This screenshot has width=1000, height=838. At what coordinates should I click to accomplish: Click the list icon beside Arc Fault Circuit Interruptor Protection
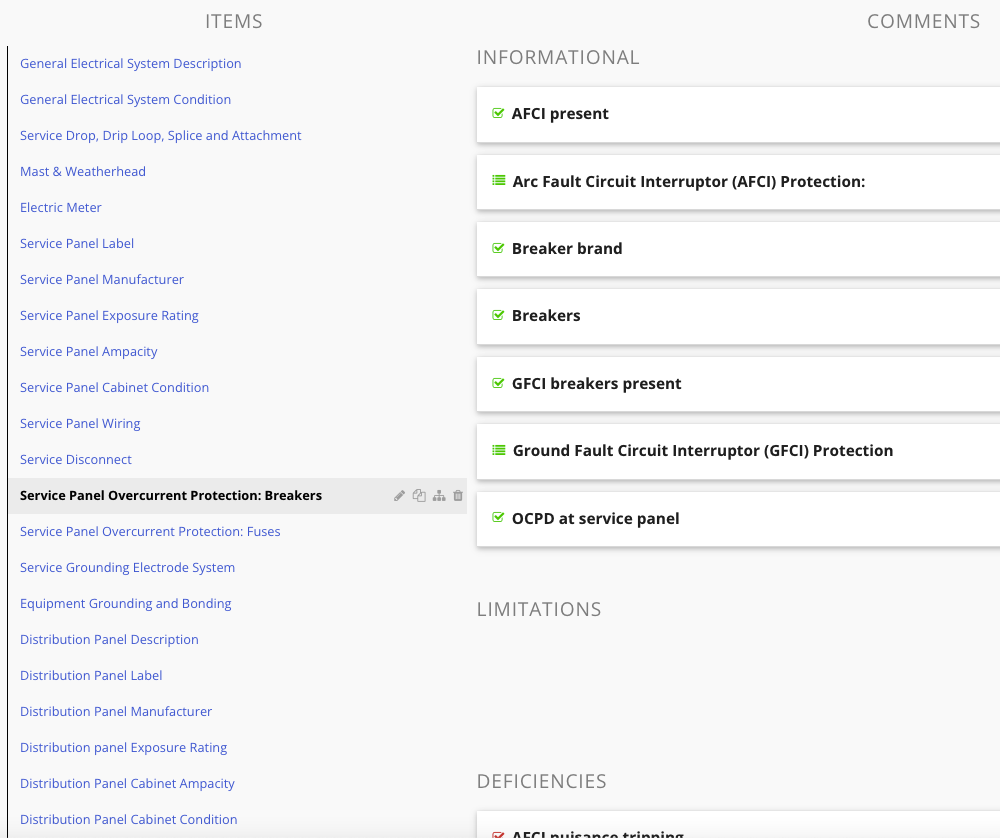[x=499, y=180]
